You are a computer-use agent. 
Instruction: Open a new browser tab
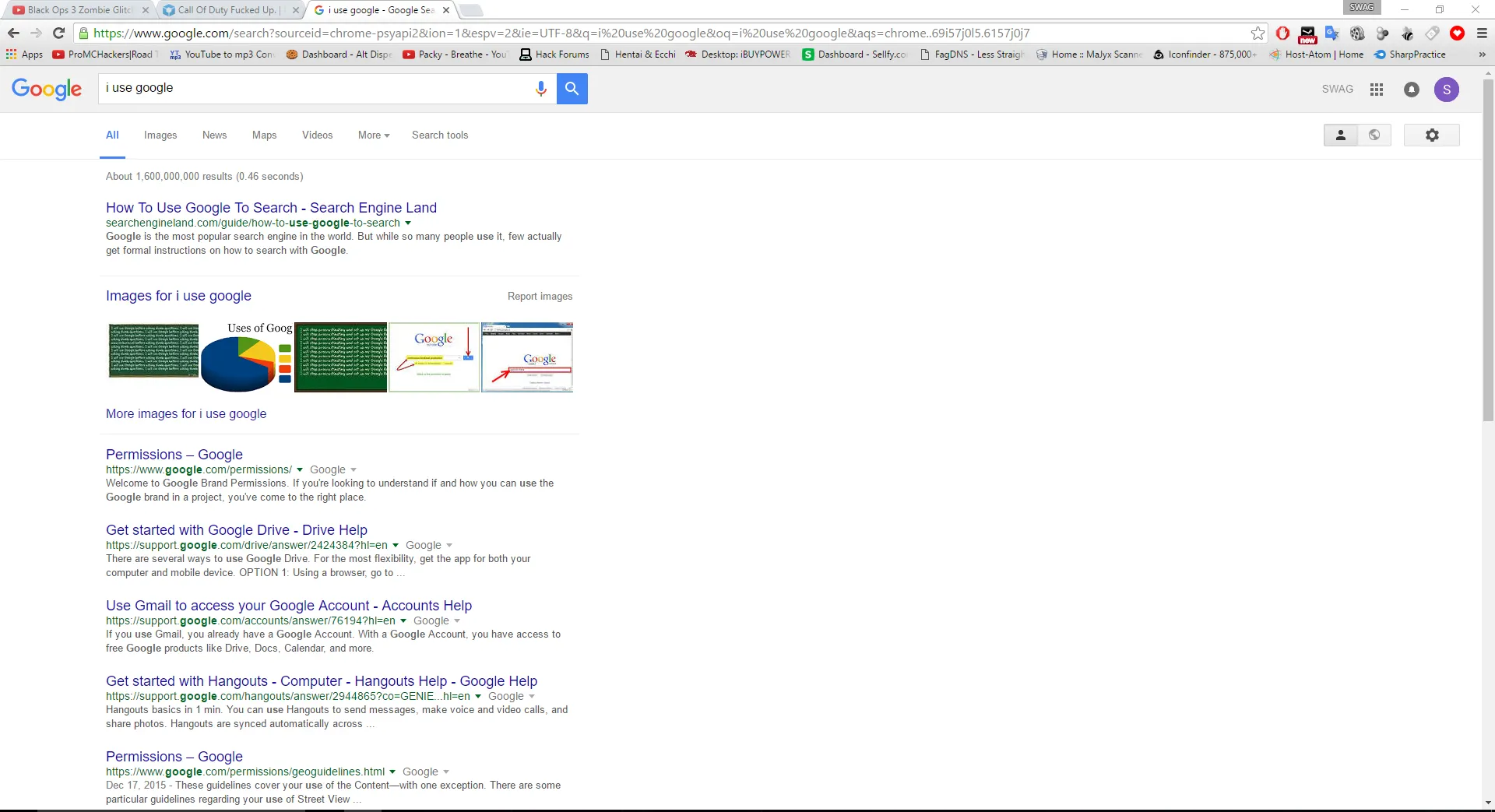click(x=471, y=10)
